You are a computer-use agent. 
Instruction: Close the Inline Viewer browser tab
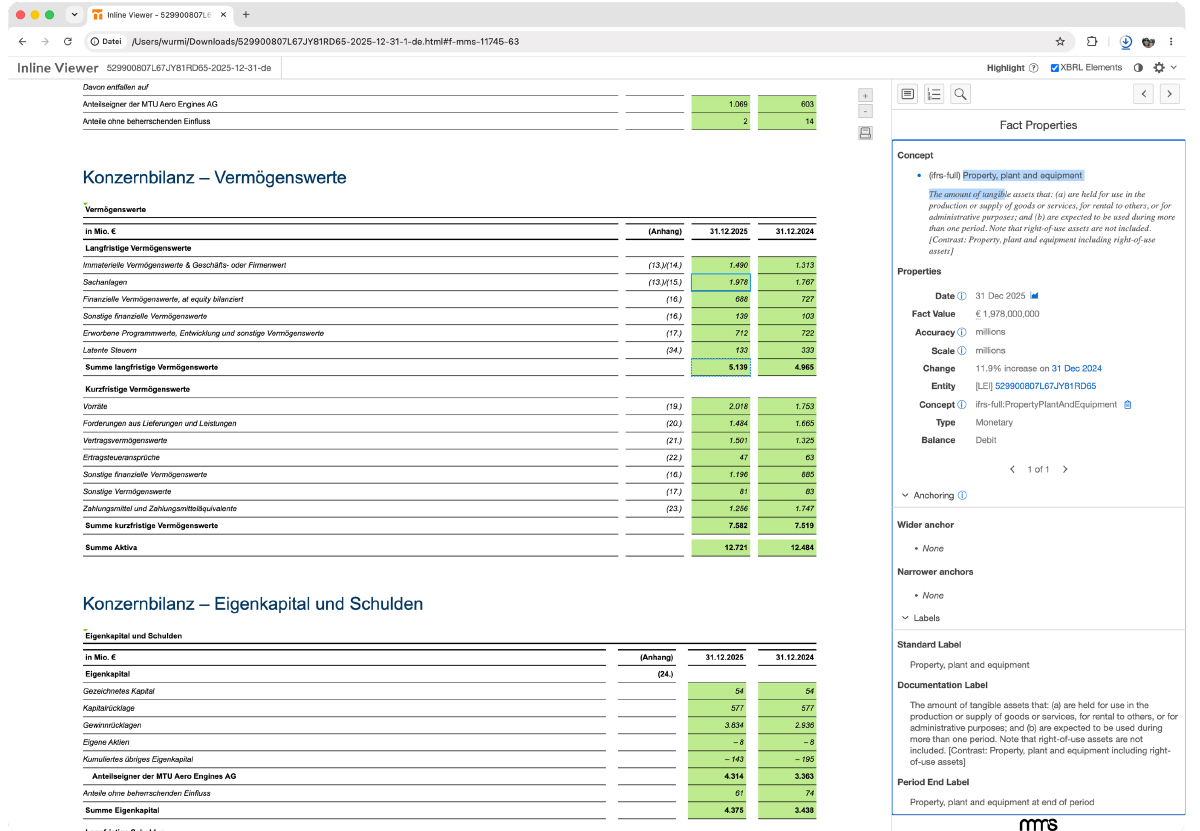[221, 15]
